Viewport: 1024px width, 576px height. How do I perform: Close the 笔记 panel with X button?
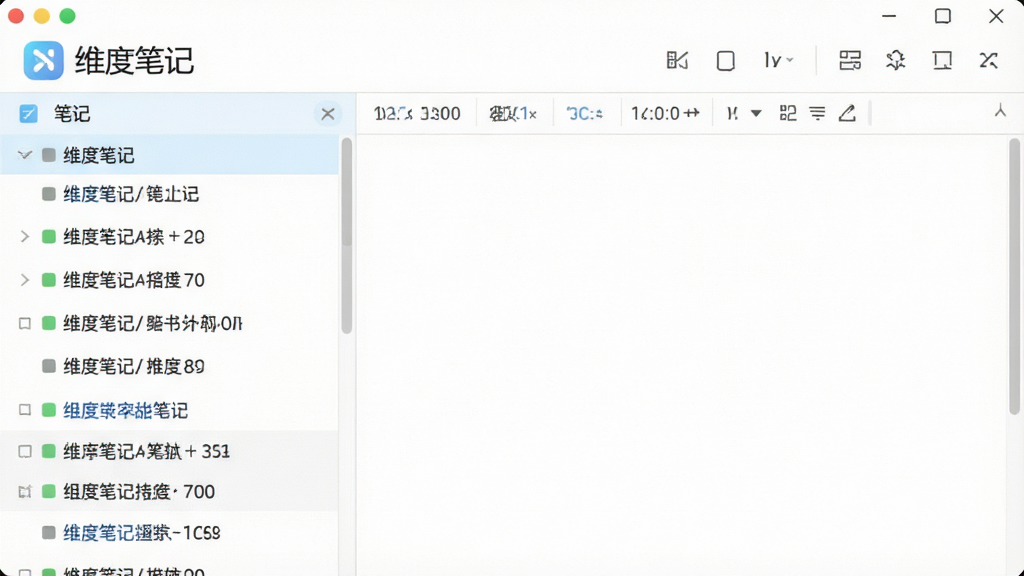coord(328,114)
